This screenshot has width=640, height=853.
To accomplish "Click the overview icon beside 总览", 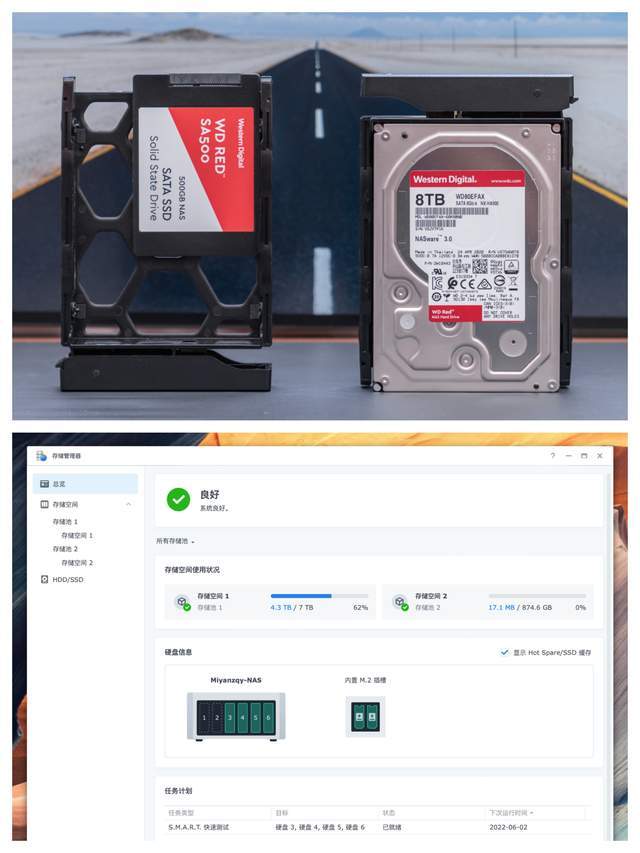I will click(x=45, y=484).
